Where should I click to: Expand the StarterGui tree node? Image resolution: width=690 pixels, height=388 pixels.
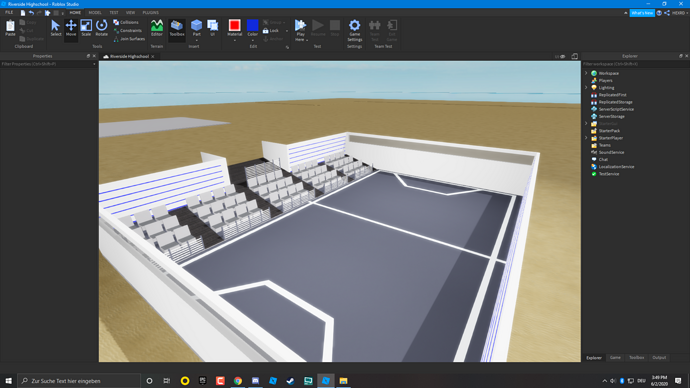pos(586,124)
